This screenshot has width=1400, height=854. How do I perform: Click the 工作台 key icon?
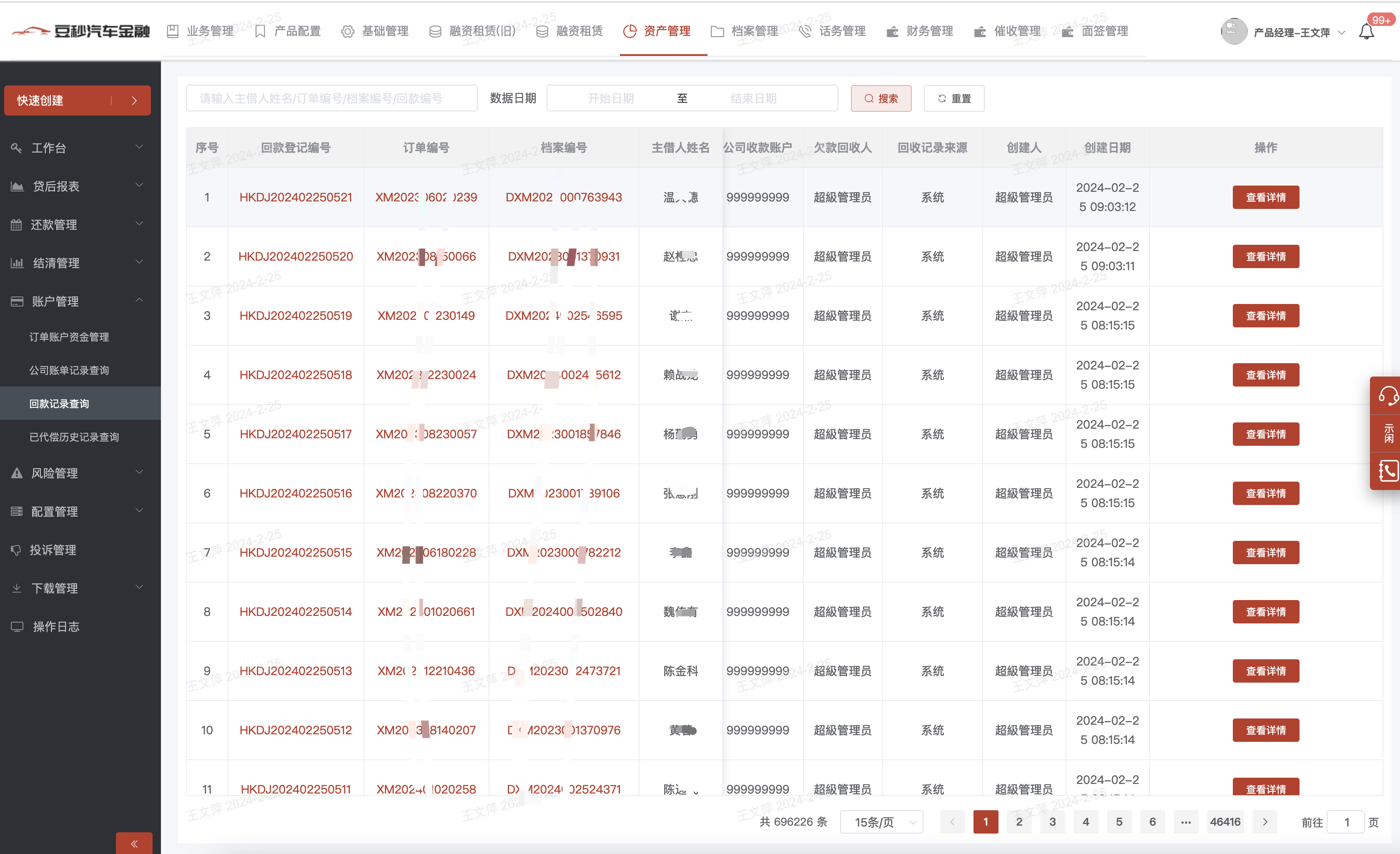17,148
